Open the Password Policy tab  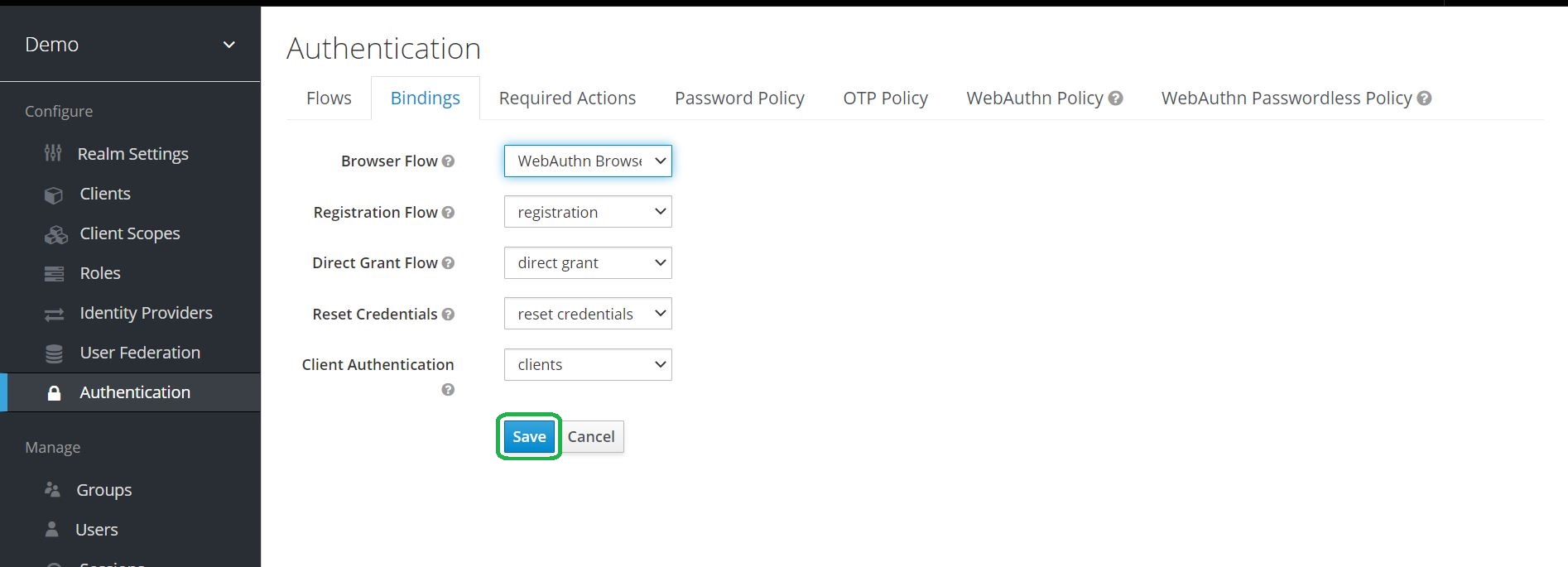tap(739, 99)
